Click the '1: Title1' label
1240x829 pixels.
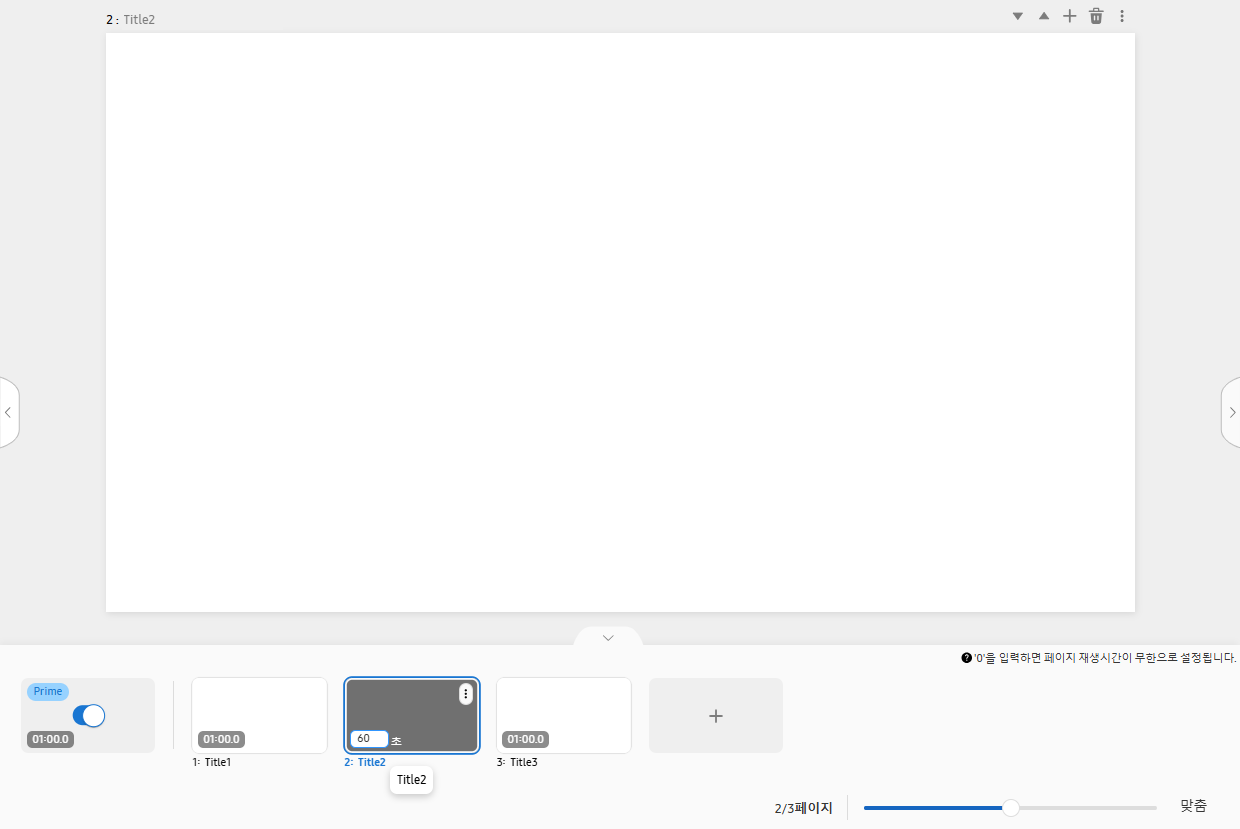coord(212,762)
